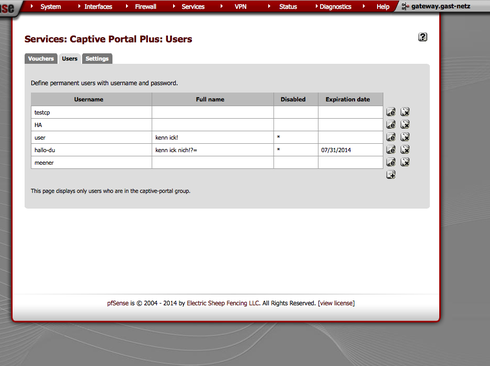Open the Status menu
Screen dimensions: 490x366
click(288, 7)
